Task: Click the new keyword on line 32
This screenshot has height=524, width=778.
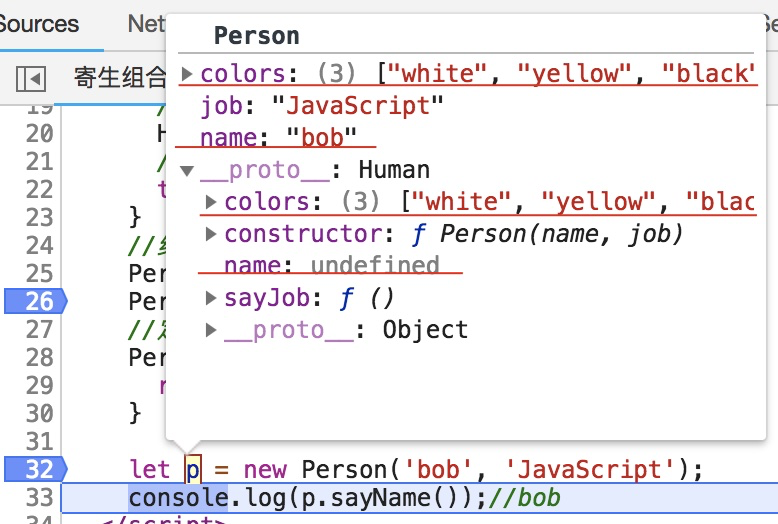Action: pyautogui.click(x=265, y=470)
